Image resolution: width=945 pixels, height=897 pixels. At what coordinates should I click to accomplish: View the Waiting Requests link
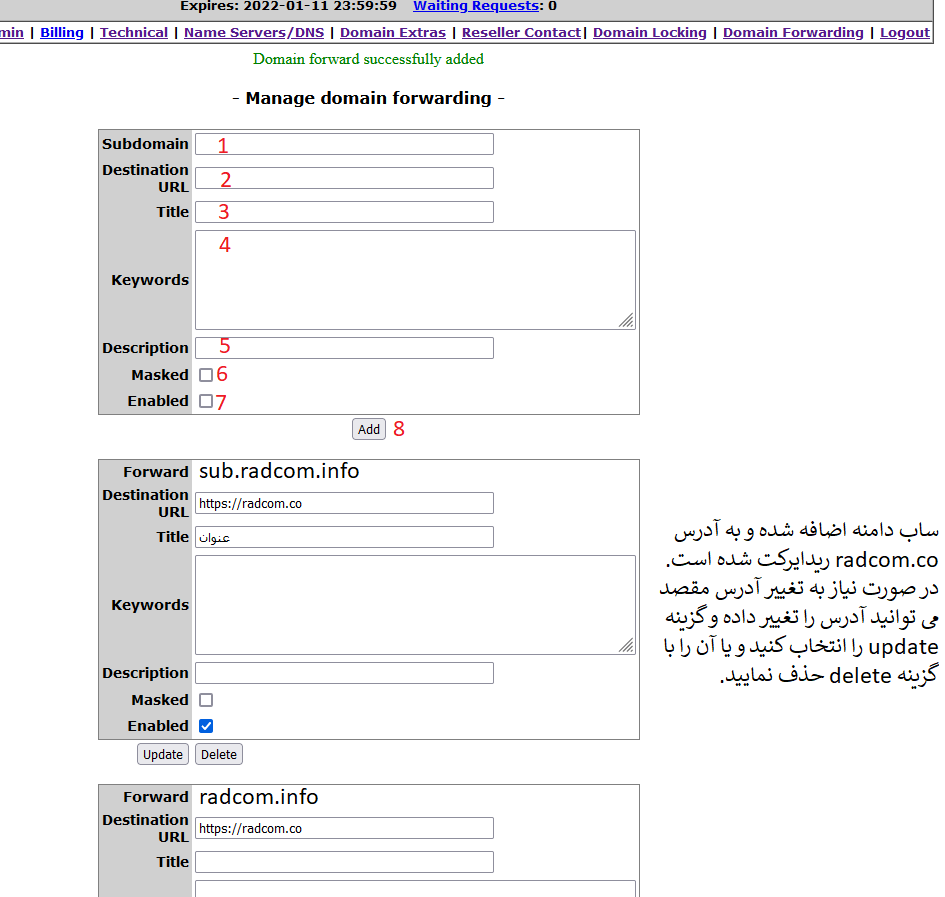tap(475, 6)
